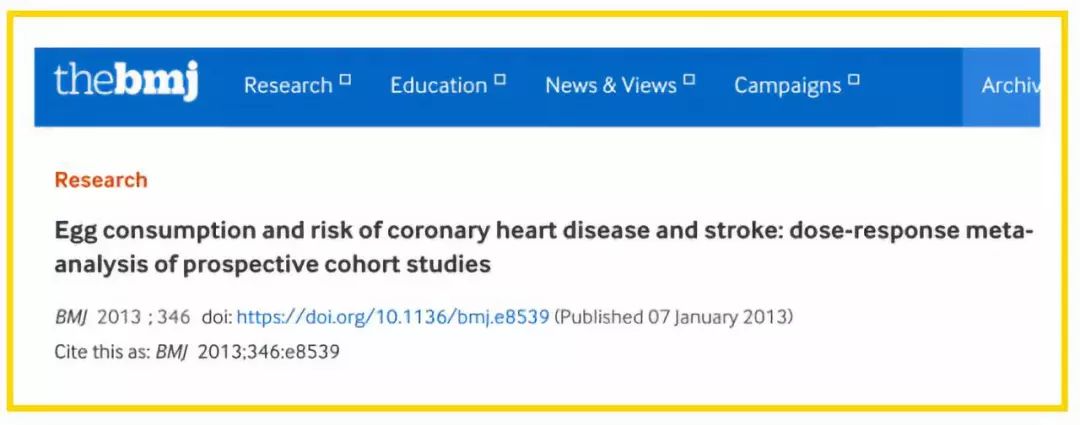
Task: Open the Campaigns navigation menu
Action: tap(788, 86)
